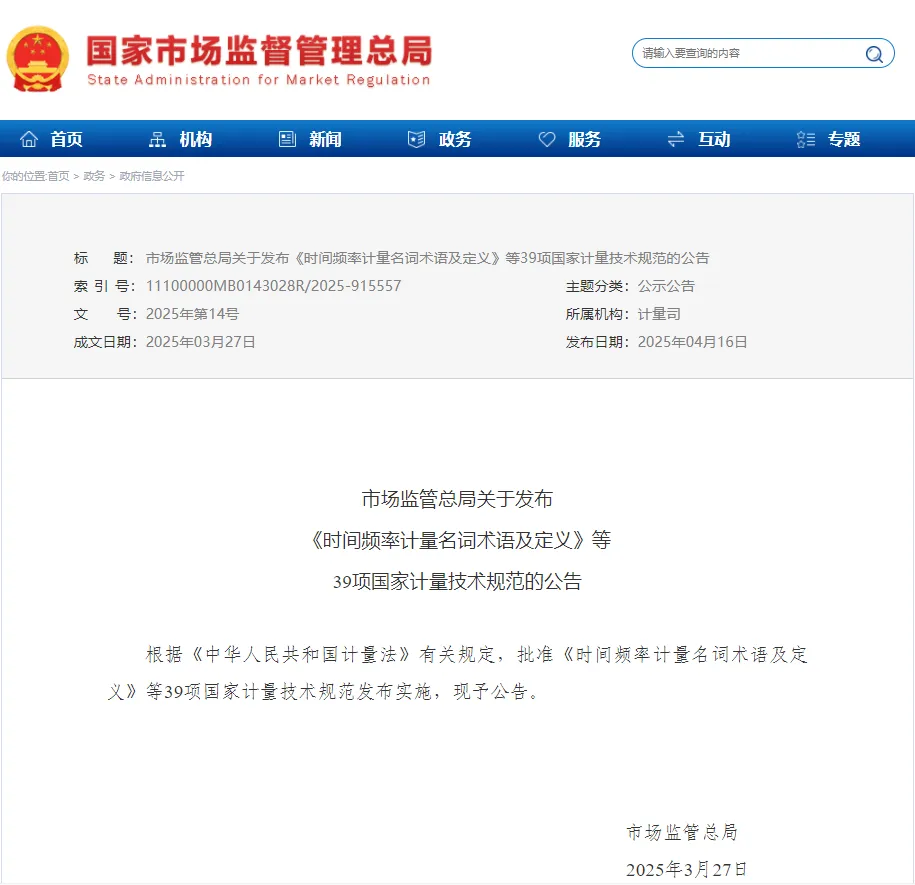Click the 国家市场监督管理总局 site title
Screen dimensions: 915x885
coord(260,50)
